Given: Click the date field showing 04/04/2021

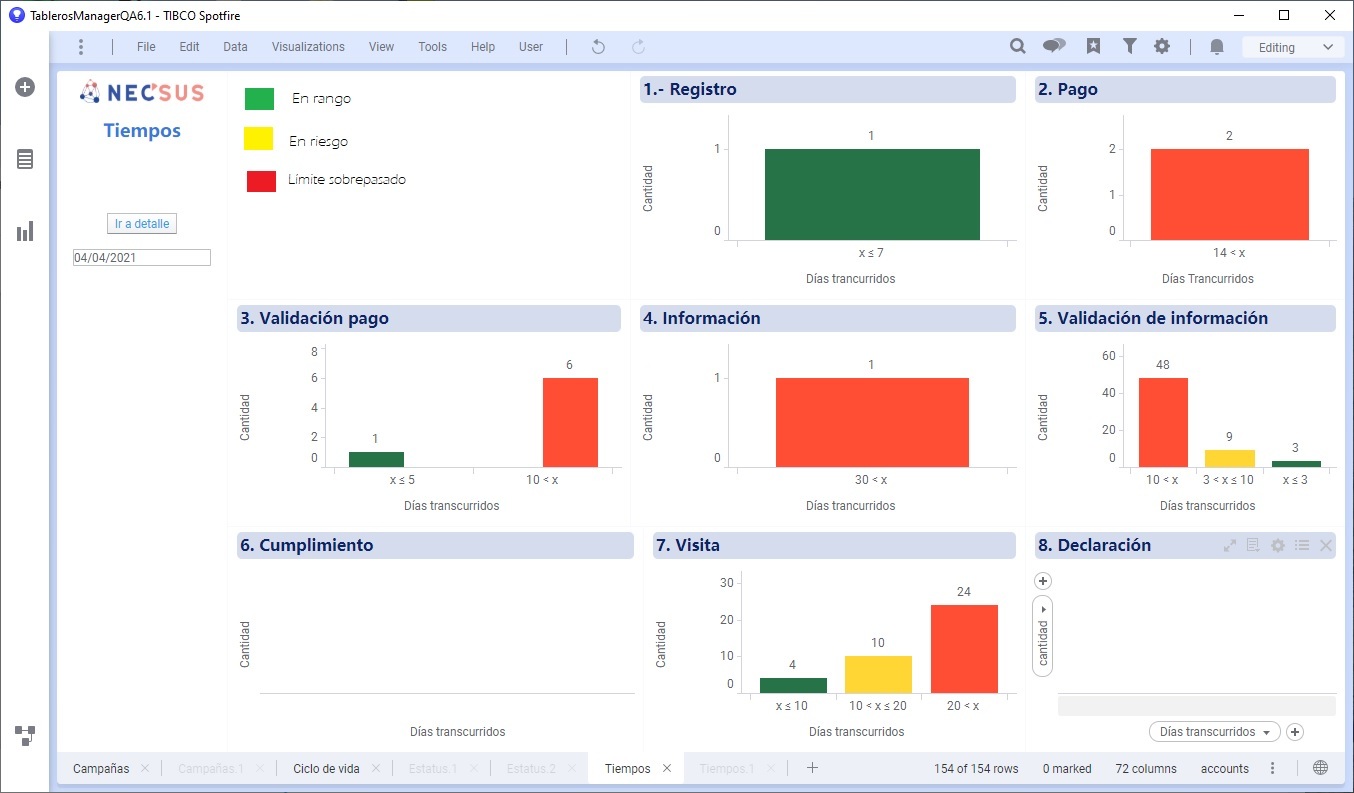Looking at the screenshot, I should pos(141,258).
